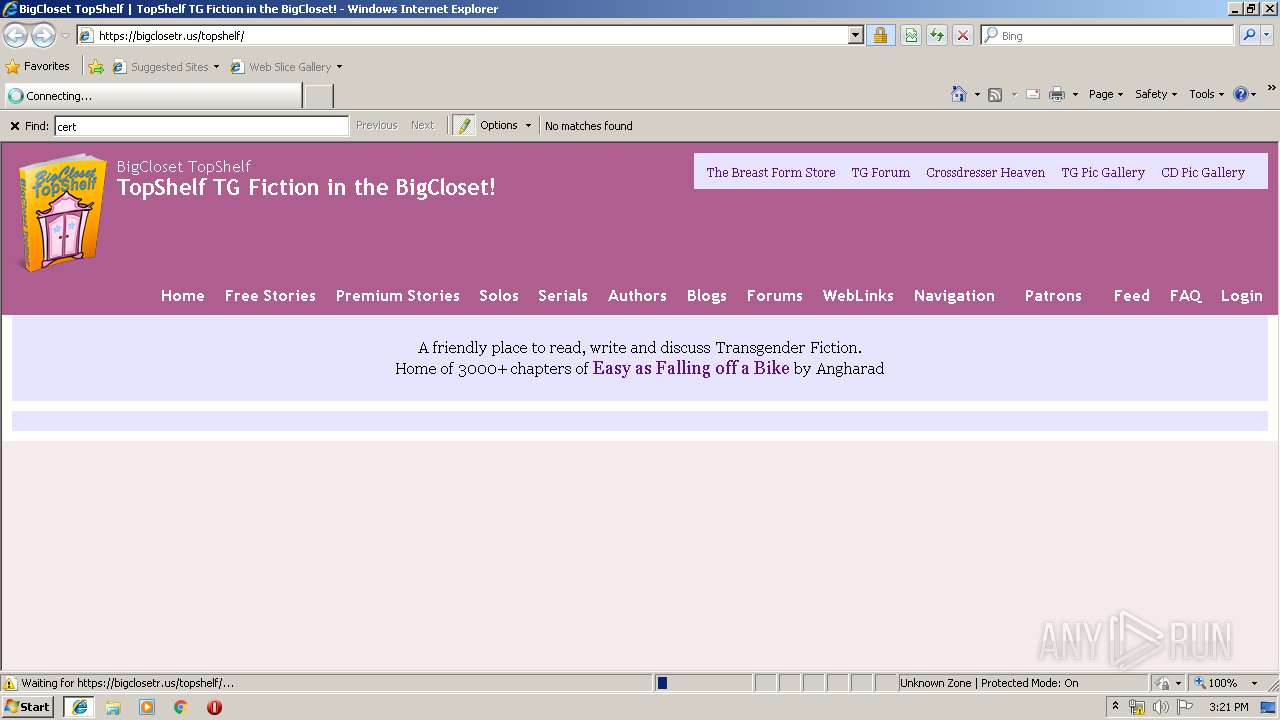Open Internet Explorer from the taskbar
The height and width of the screenshot is (720, 1280).
pos(80,707)
